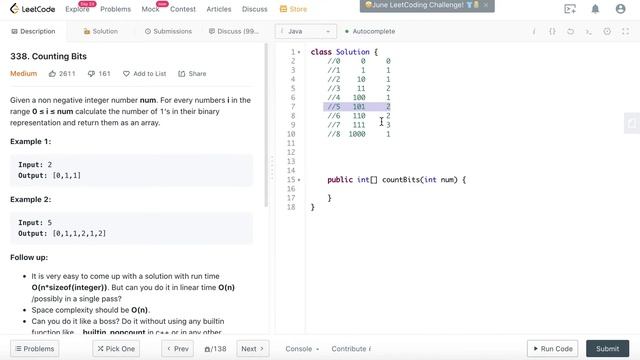Click the Share icon
The height and width of the screenshot is (360, 640).
182,73
